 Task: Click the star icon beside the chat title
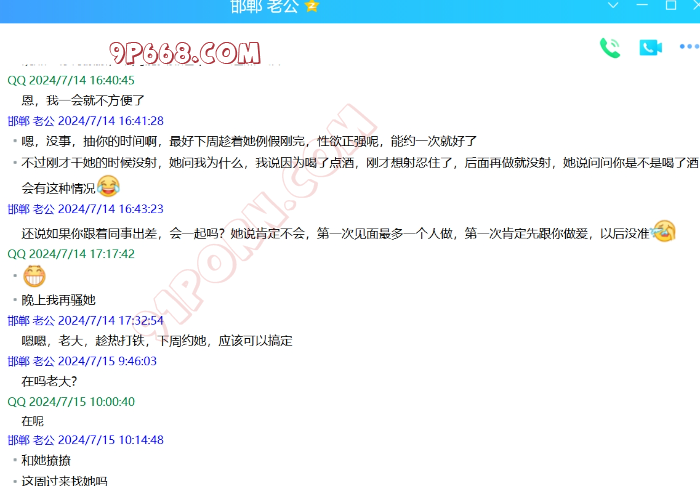click(x=312, y=6)
